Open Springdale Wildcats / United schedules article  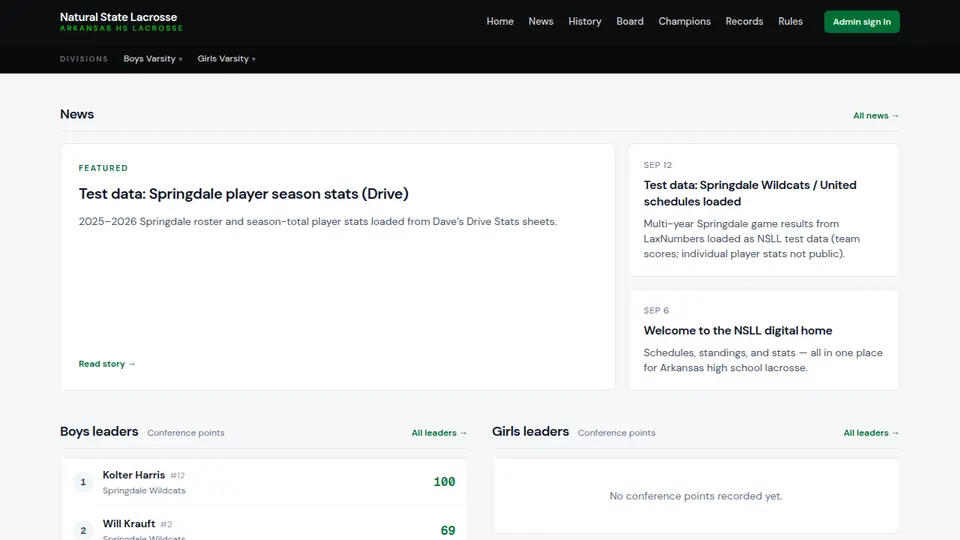[750, 193]
